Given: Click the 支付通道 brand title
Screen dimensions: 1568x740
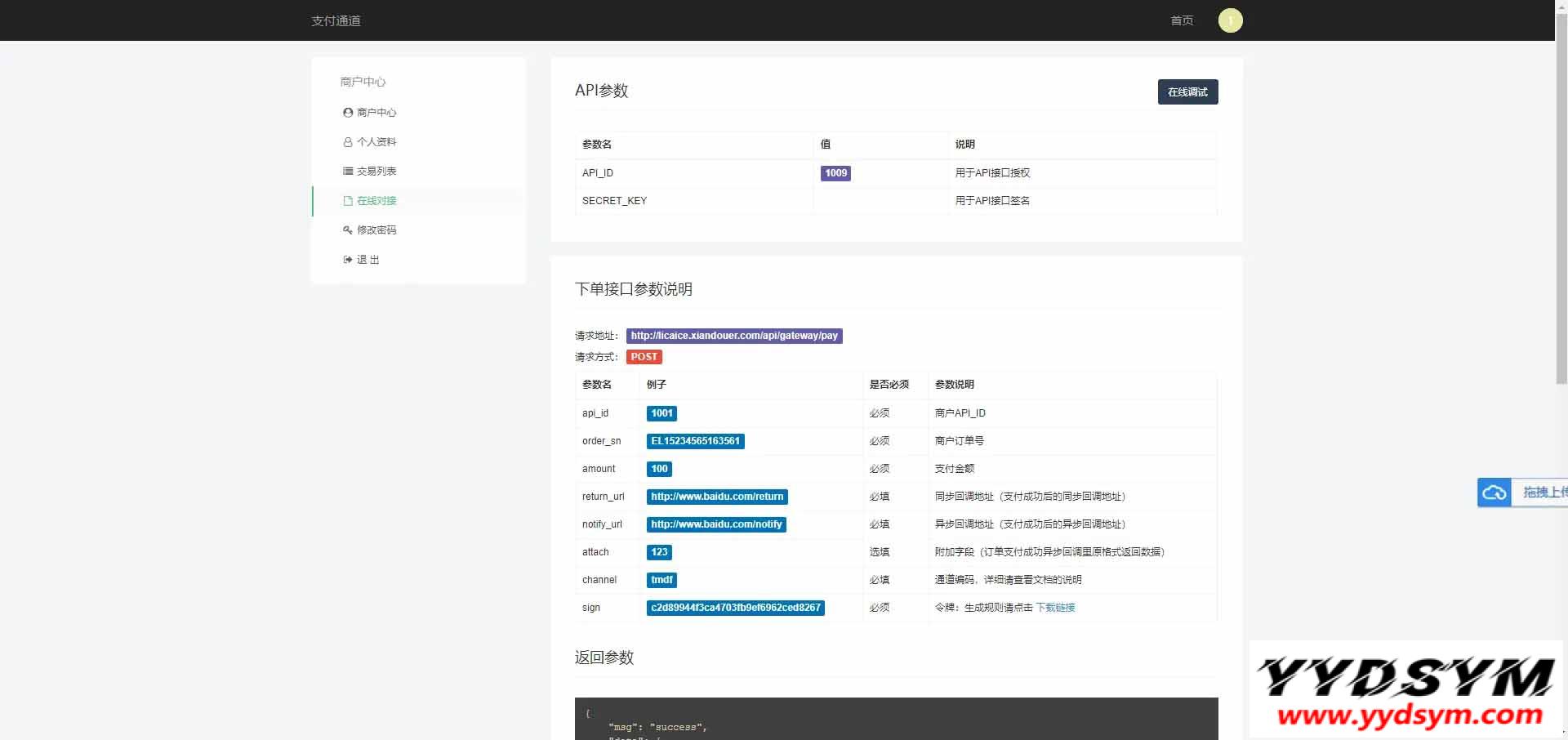Looking at the screenshot, I should click(x=336, y=20).
